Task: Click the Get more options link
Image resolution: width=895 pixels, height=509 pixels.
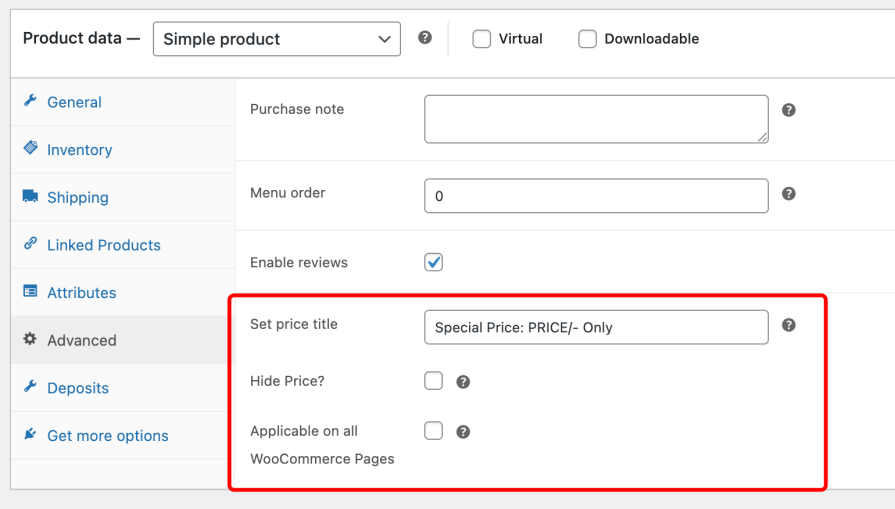Action: (x=107, y=436)
